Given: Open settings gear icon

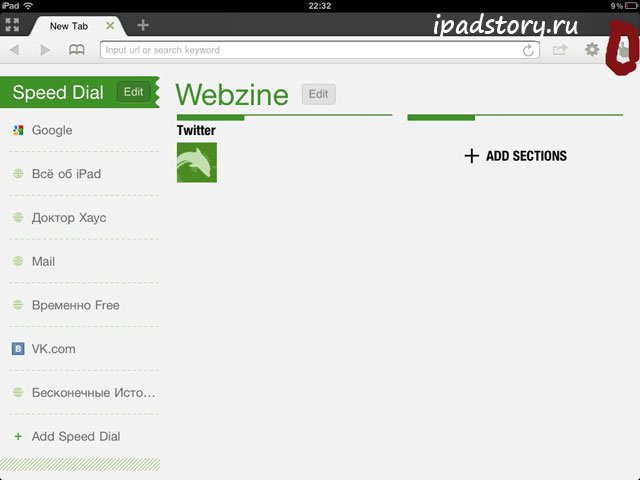Looking at the screenshot, I should [592, 50].
